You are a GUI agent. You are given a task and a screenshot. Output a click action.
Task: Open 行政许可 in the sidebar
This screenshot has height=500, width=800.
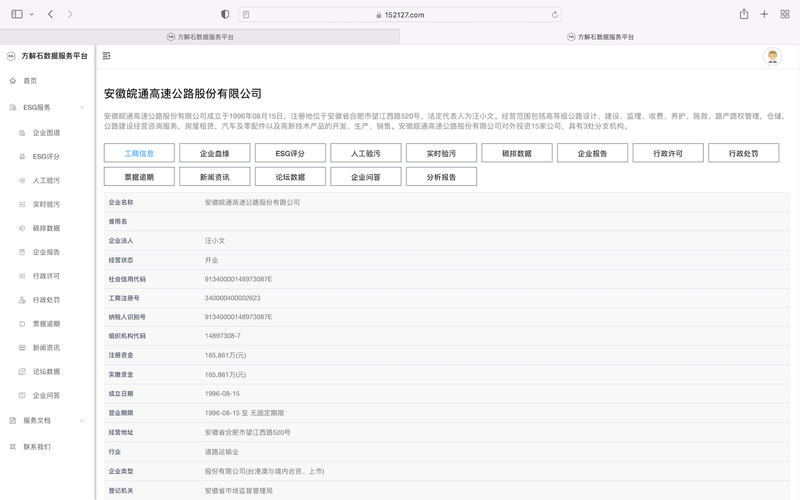[47, 276]
